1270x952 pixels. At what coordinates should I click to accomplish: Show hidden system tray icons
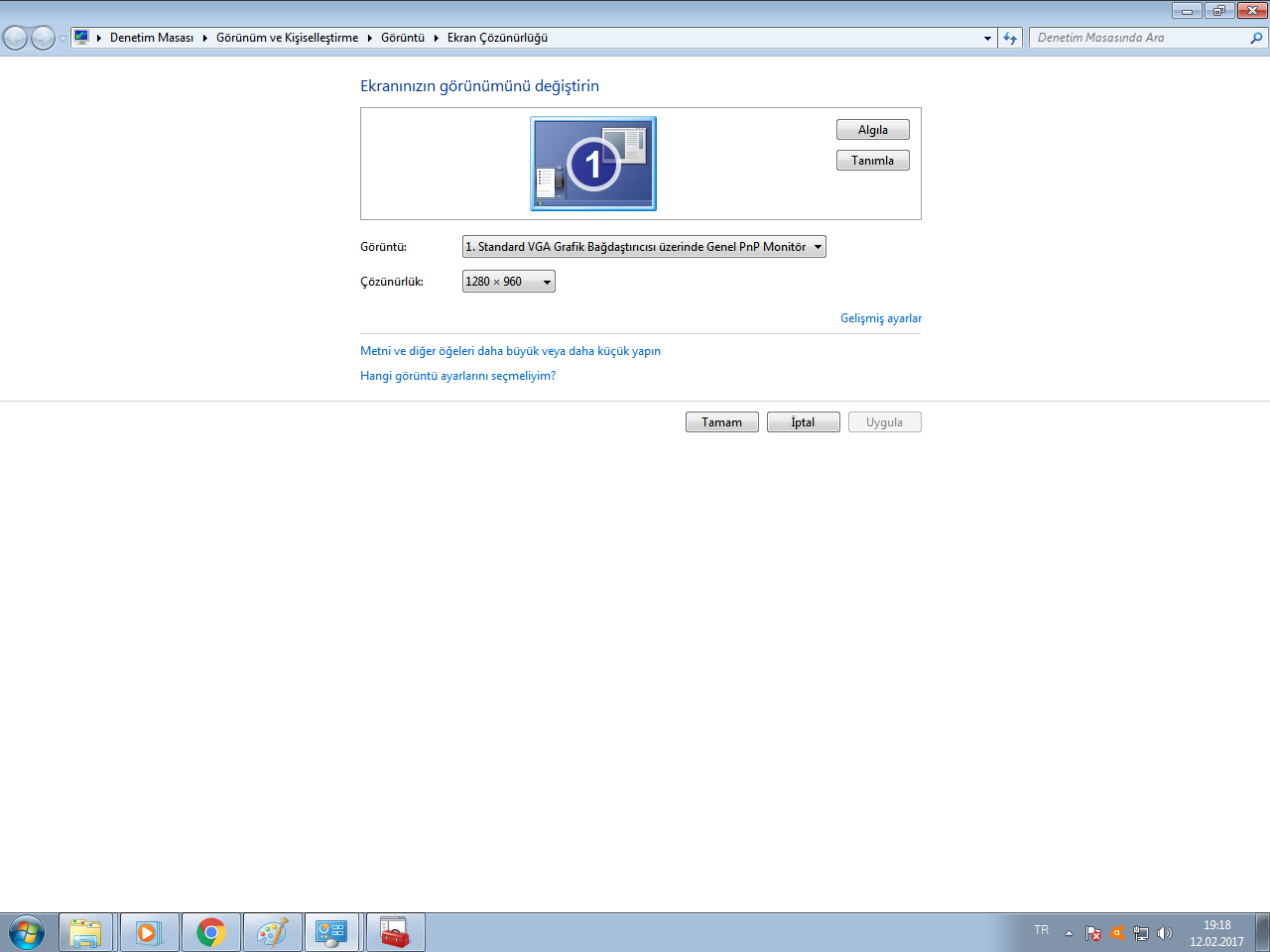[x=1069, y=933]
